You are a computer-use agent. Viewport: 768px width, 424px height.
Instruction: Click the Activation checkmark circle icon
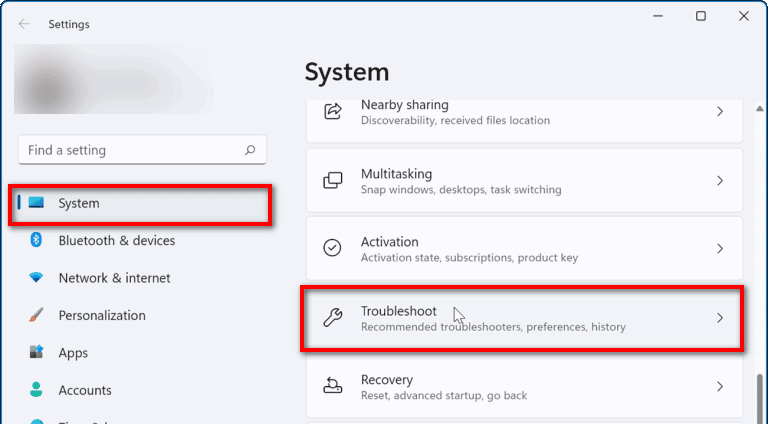coord(333,248)
